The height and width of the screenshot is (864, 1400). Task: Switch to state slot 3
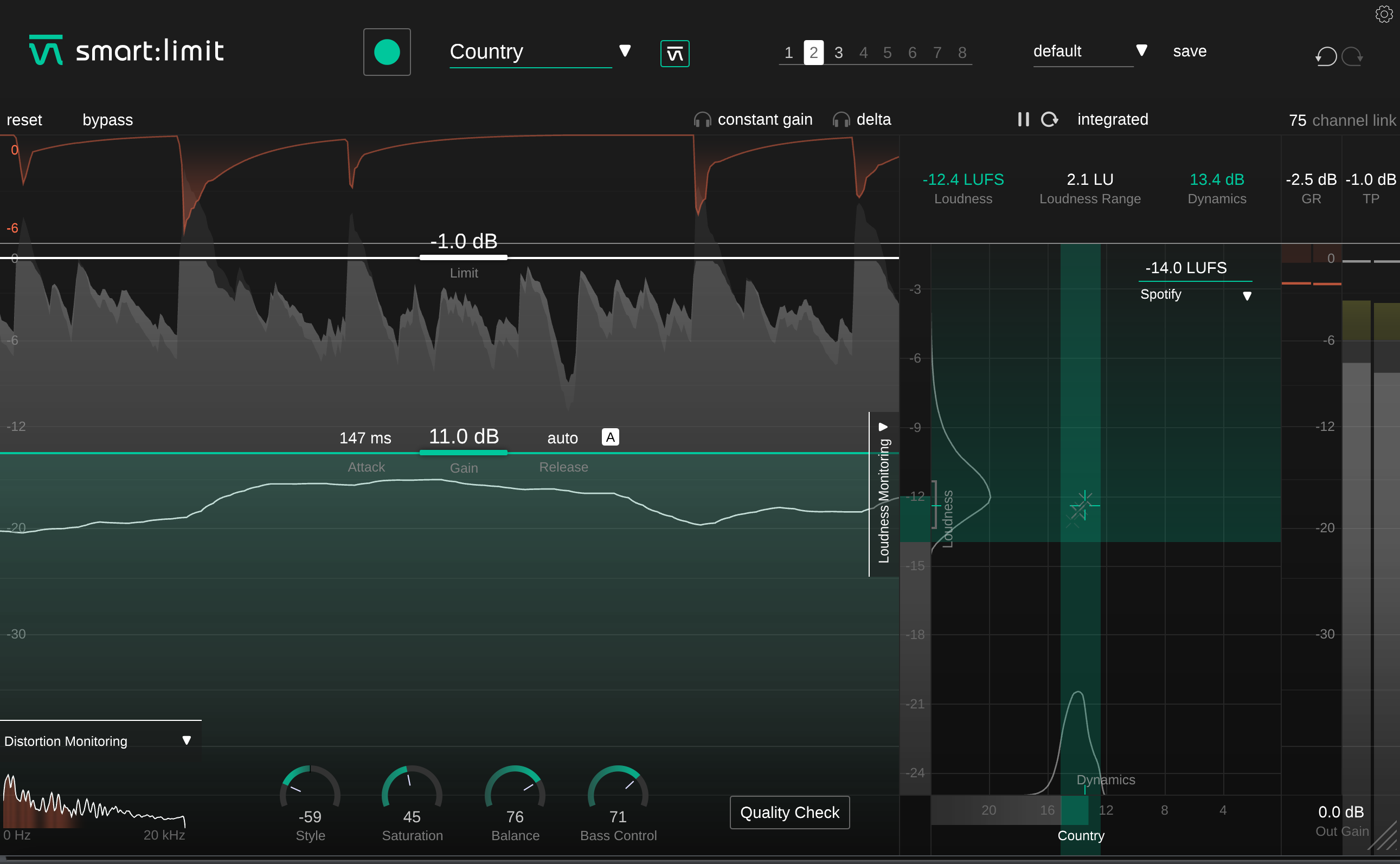[838, 53]
